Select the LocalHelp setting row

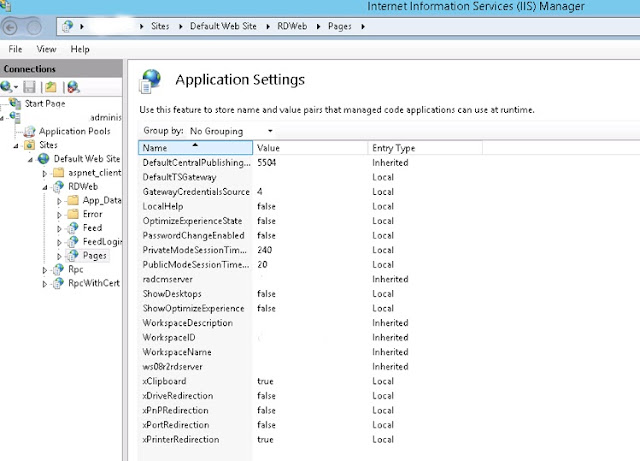310,206
